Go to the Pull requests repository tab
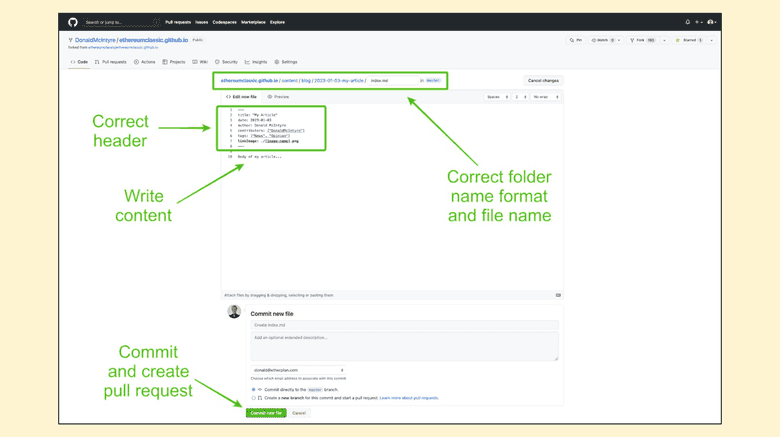The height and width of the screenshot is (437, 780). point(111,62)
